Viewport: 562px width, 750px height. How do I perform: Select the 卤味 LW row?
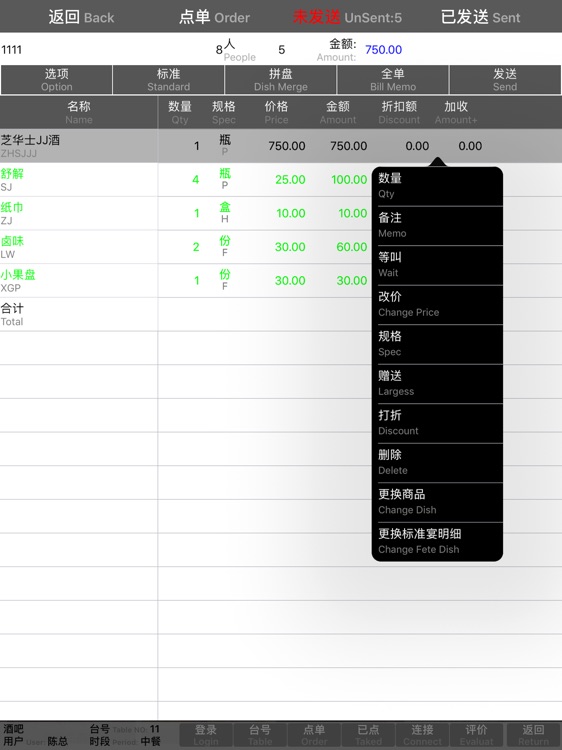186,247
